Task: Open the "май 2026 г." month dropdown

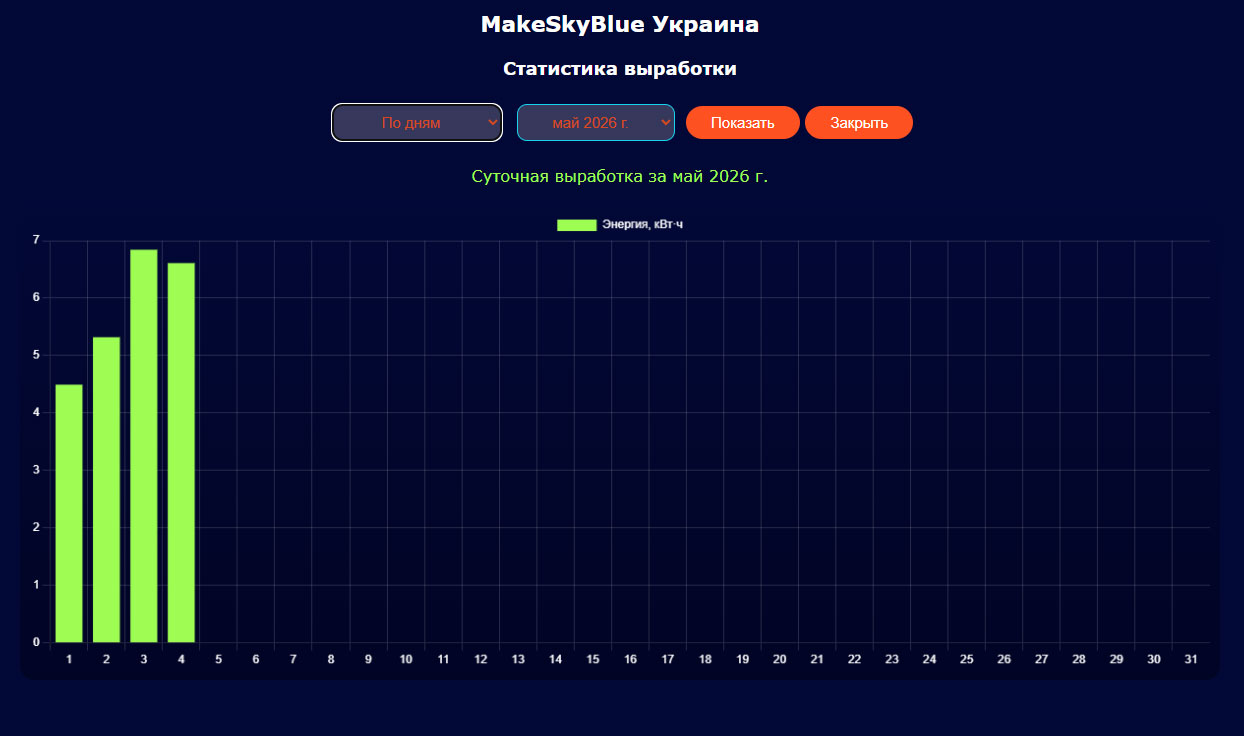Action: point(596,123)
